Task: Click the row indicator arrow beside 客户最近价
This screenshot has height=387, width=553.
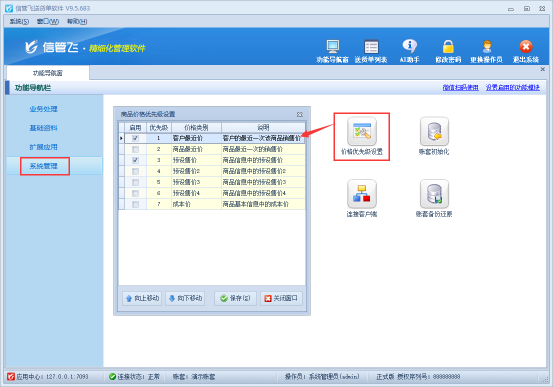Action: point(121,138)
